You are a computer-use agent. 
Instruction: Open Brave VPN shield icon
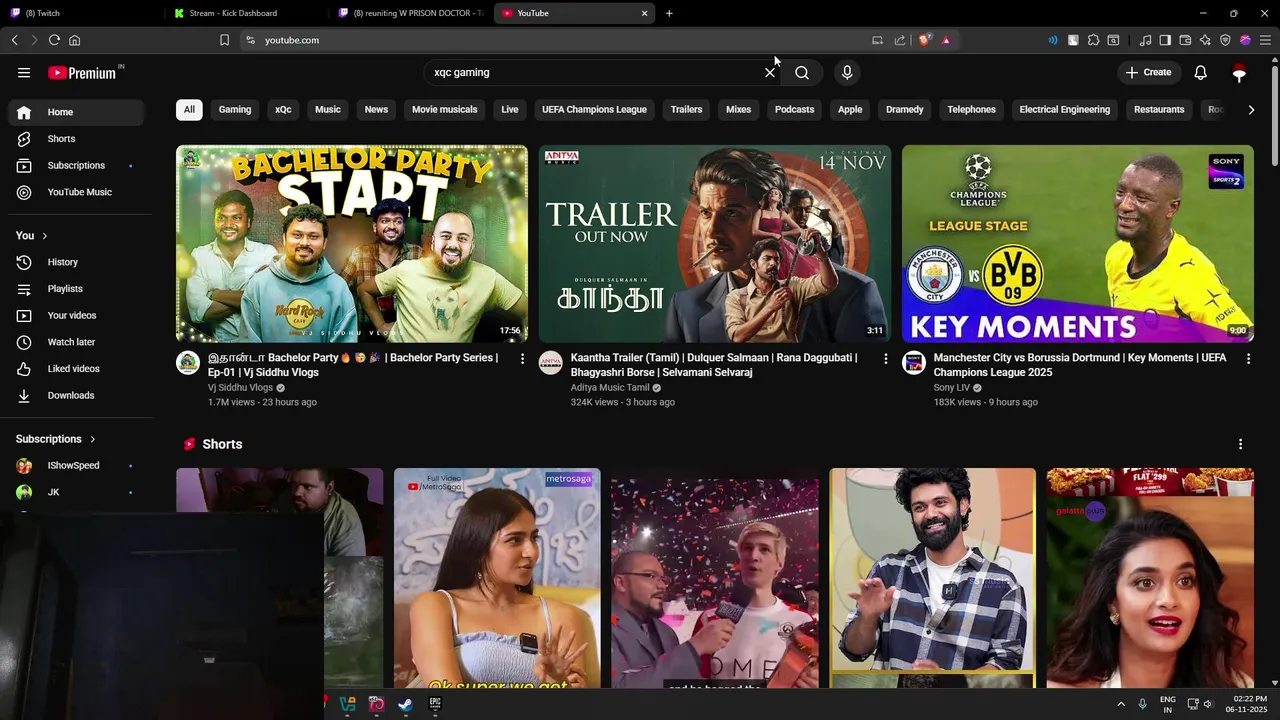1225,40
